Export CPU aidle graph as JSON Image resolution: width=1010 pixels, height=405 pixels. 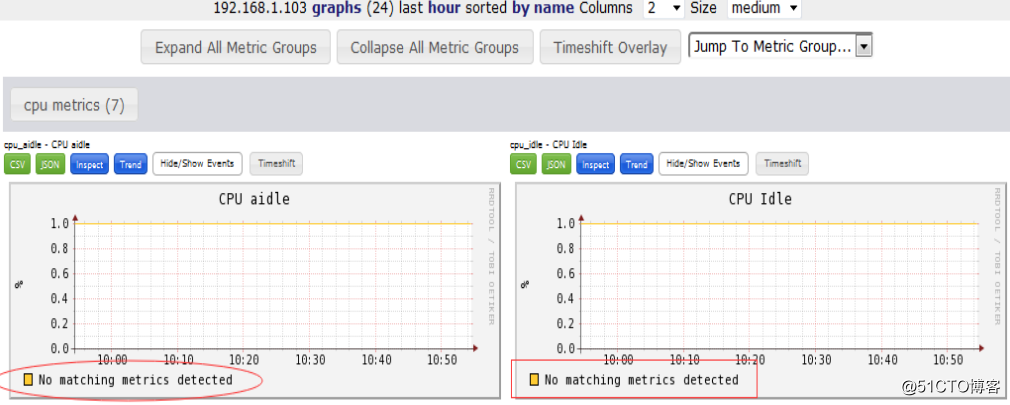[50, 164]
